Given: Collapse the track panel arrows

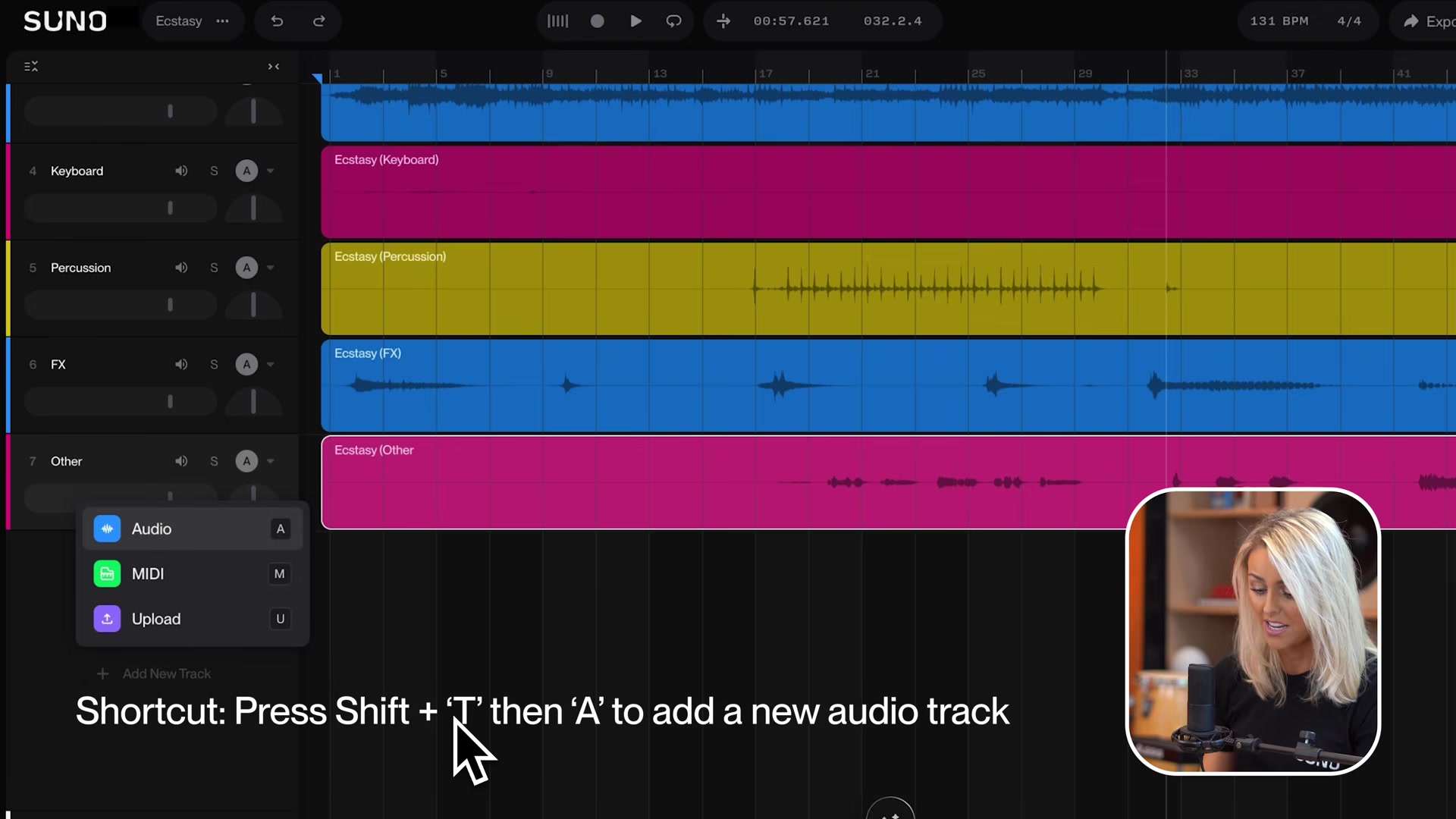Looking at the screenshot, I should [x=274, y=67].
